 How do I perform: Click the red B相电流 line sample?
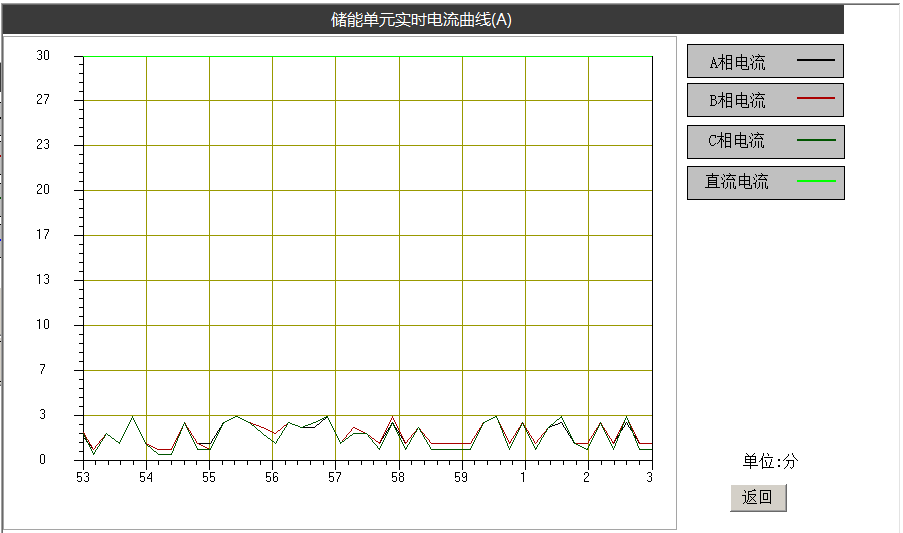(x=815, y=100)
